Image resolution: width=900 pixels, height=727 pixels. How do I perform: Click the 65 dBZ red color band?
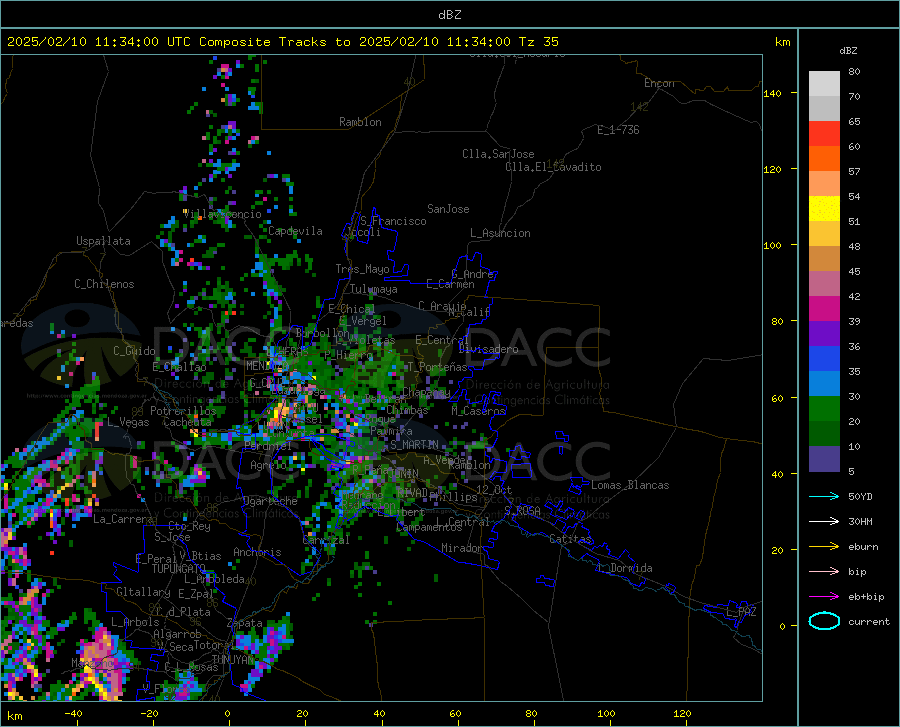pyautogui.click(x=824, y=134)
